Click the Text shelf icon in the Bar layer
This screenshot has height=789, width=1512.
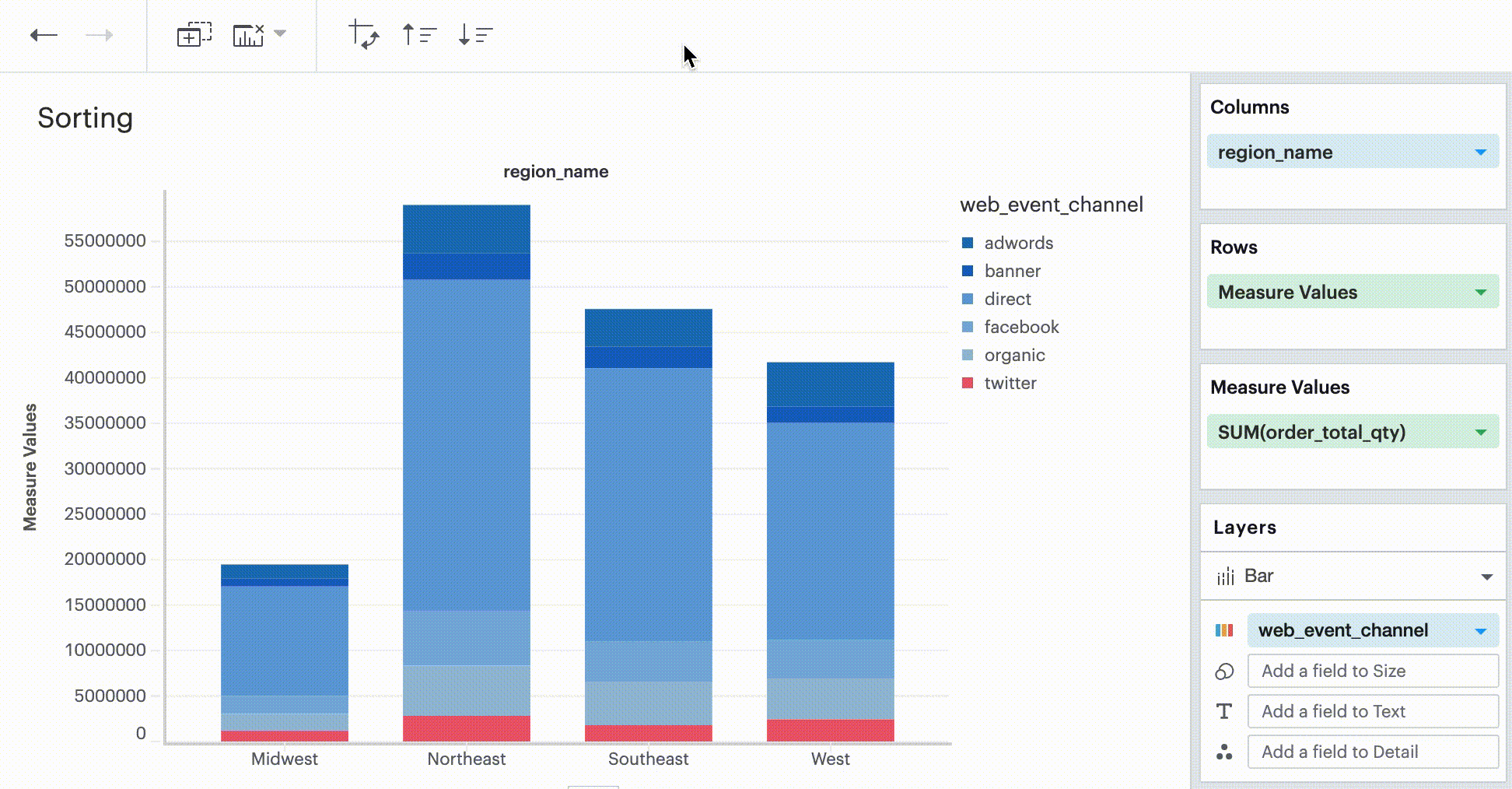point(1223,711)
